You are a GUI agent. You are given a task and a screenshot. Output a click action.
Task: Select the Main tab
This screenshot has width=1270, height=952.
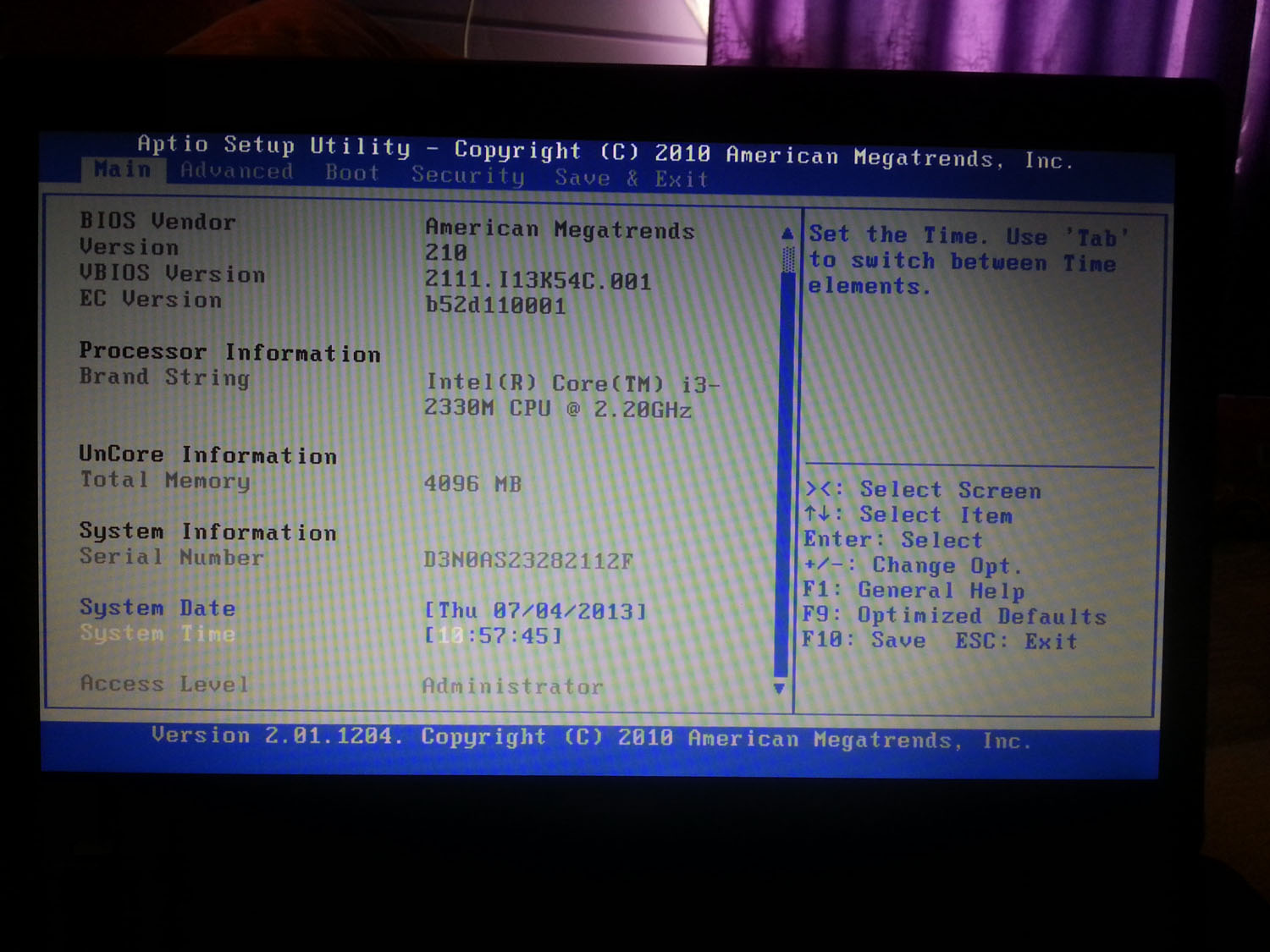point(122,169)
